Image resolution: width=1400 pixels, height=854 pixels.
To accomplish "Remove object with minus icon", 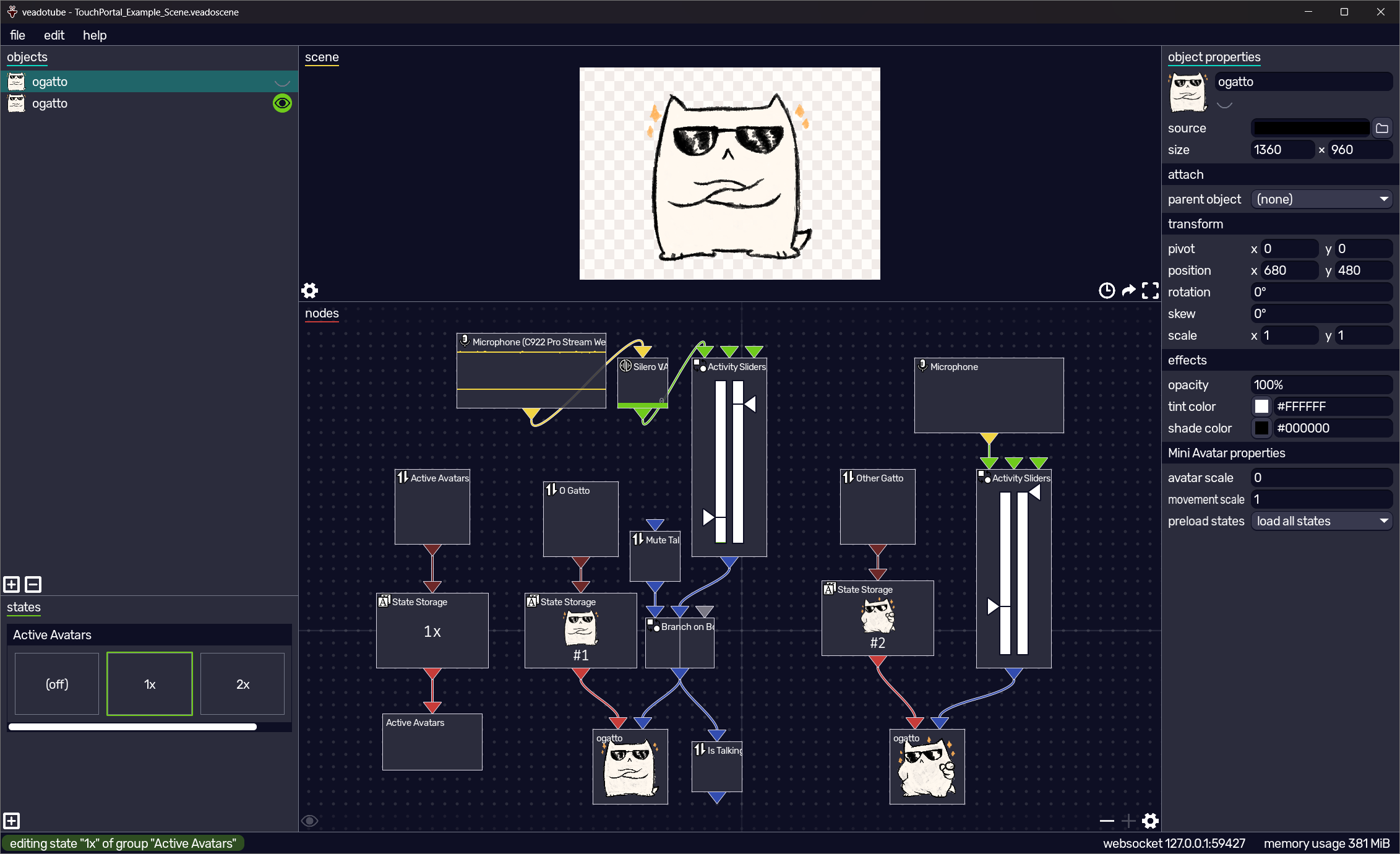I will pos(33,584).
